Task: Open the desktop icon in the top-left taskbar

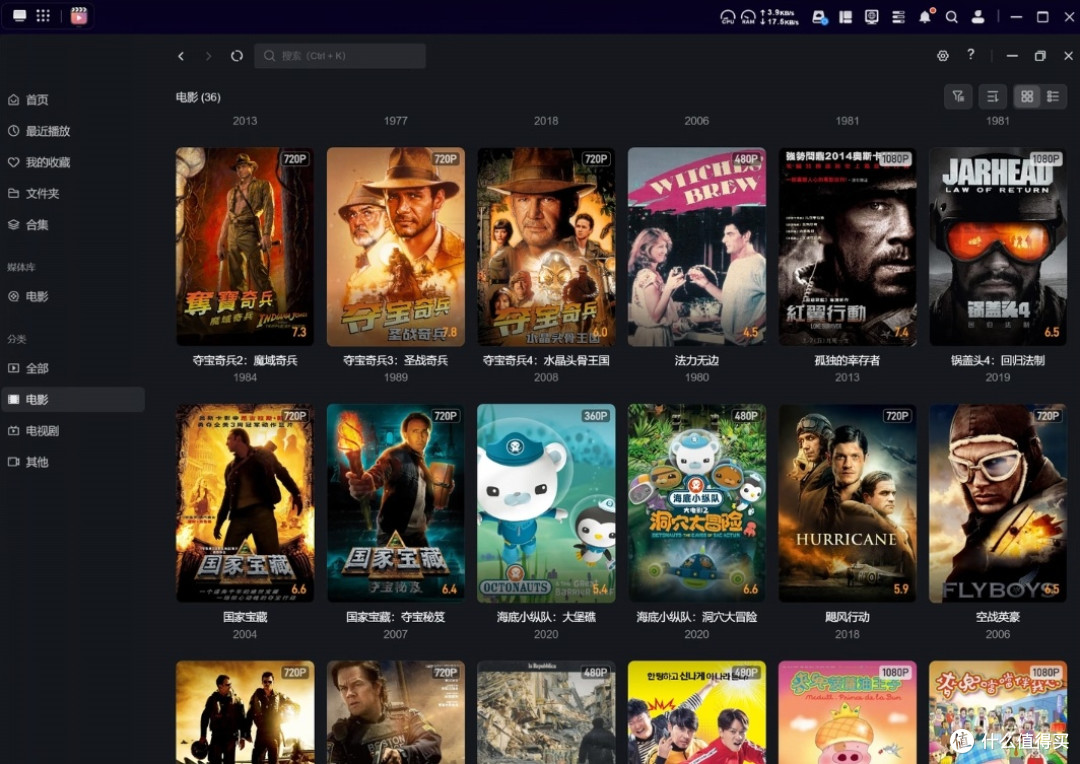Action: coord(19,15)
